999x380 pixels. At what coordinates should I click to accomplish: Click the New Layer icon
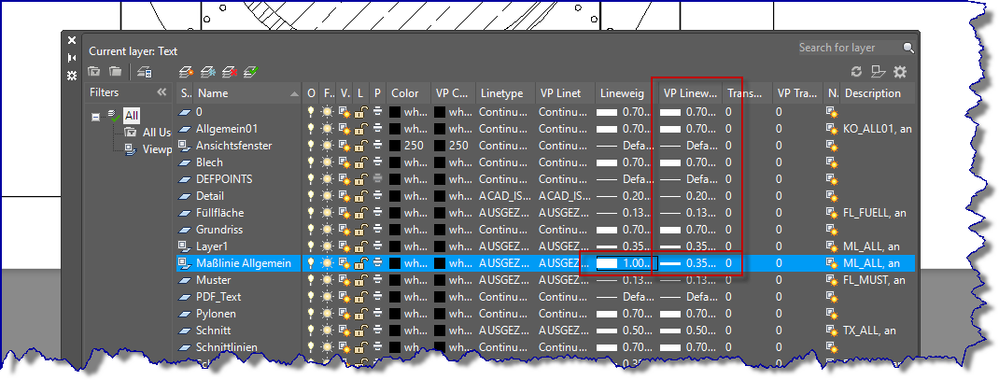click(185, 71)
